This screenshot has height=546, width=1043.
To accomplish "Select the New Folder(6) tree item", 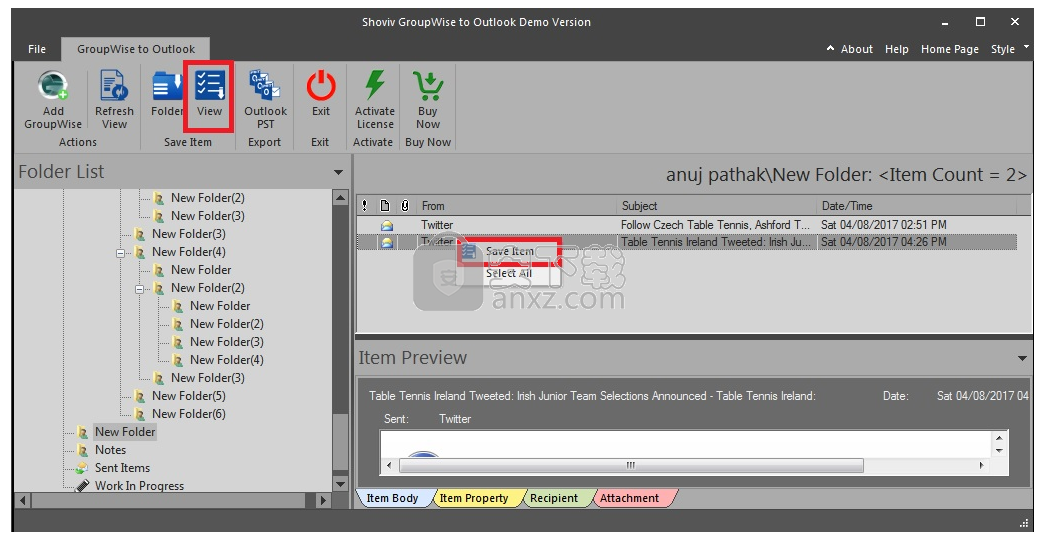I will point(188,414).
